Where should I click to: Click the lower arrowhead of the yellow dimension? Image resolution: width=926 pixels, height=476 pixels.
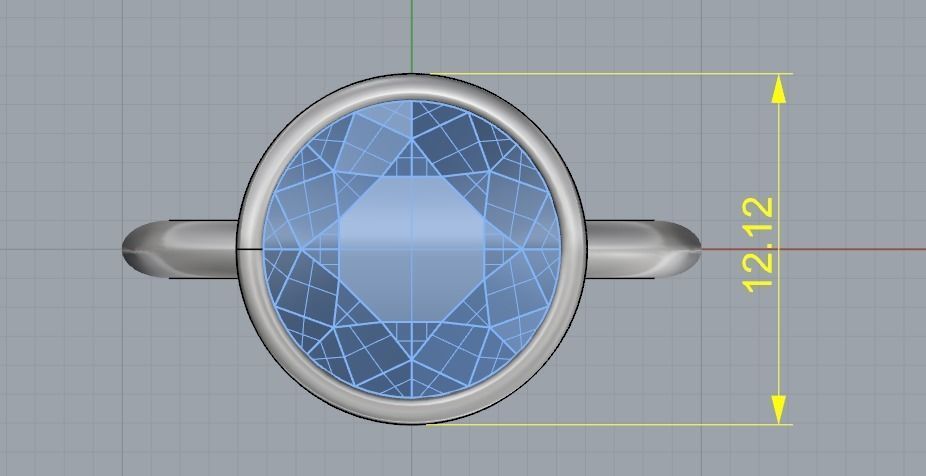pyautogui.click(x=778, y=409)
